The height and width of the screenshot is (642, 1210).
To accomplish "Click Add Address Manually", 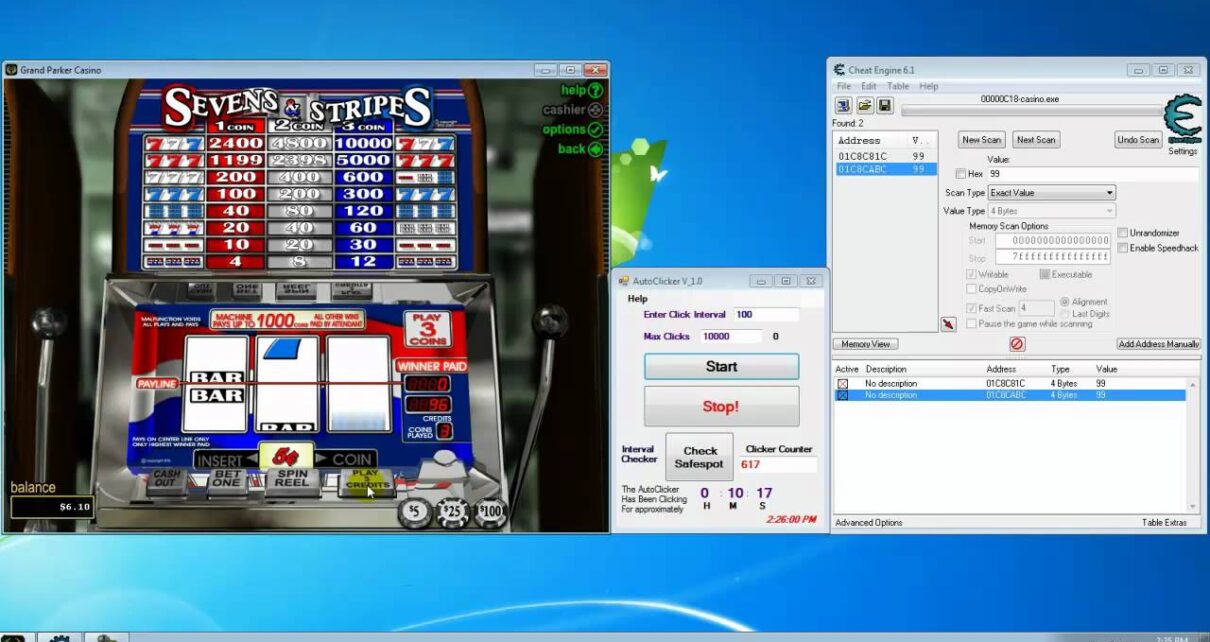I will [1158, 344].
